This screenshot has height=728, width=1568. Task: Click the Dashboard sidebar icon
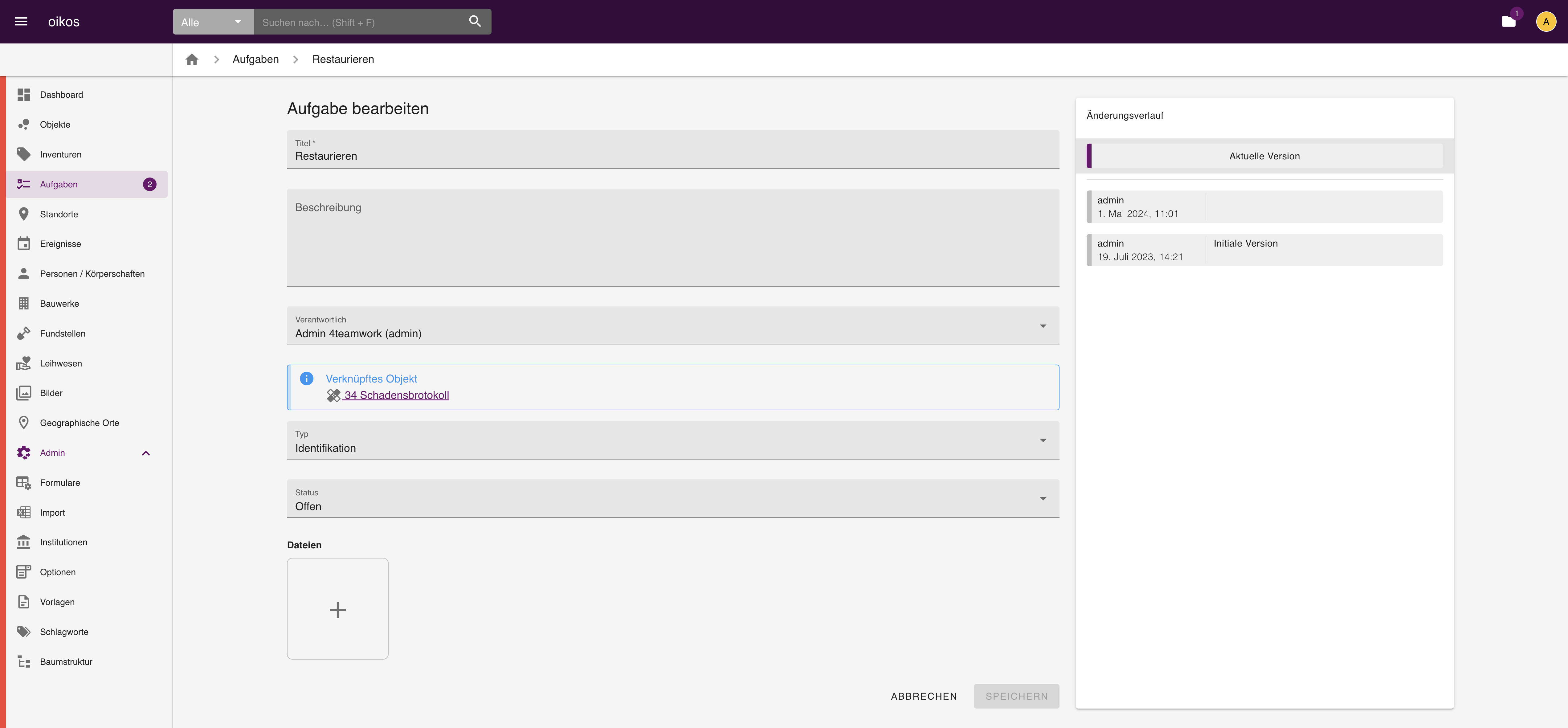(x=24, y=95)
